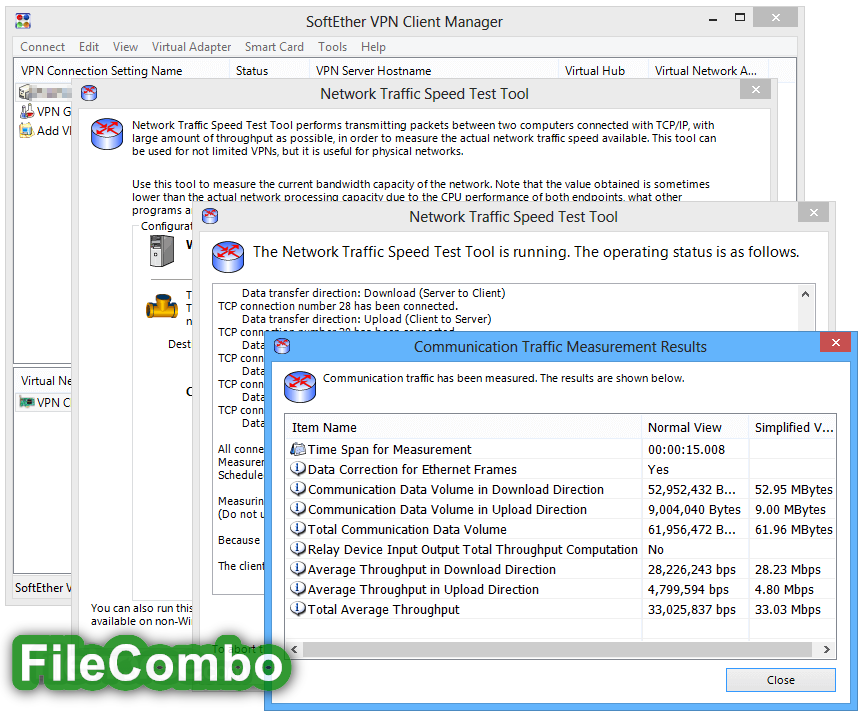The height and width of the screenshot is (715, 863).
Task: Click the TCP connection number 28 log line
Action: (338, 306)
